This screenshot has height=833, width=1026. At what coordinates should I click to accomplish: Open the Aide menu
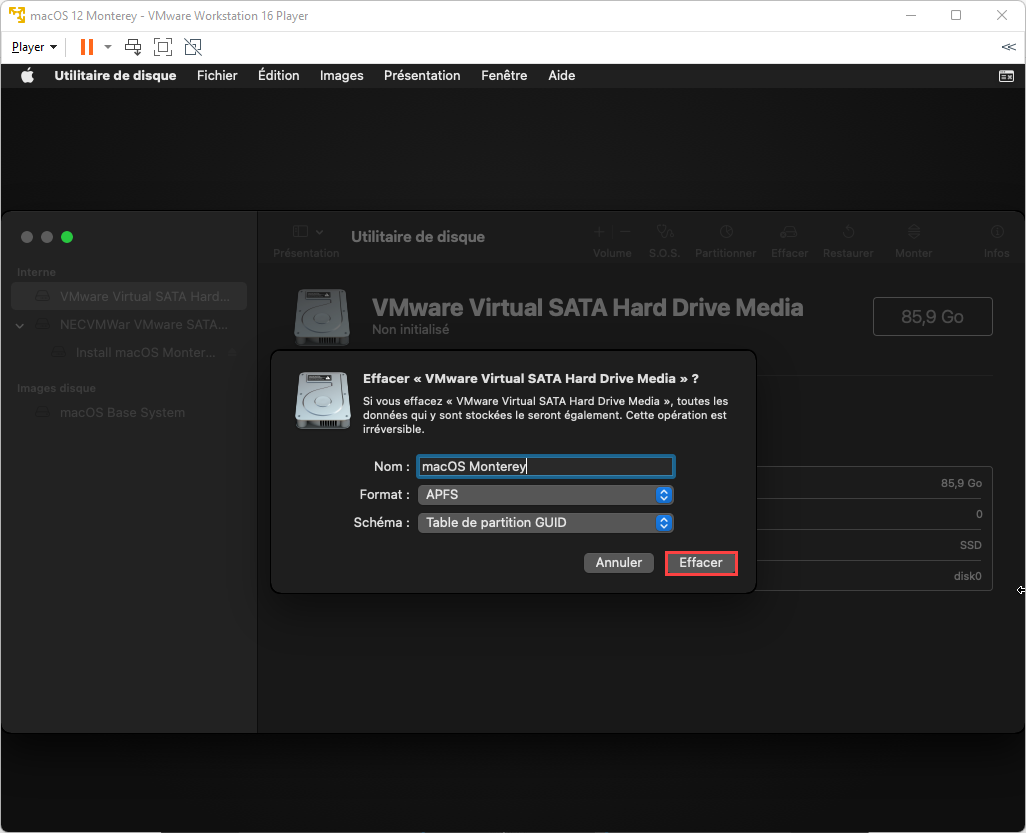(561, 75)
